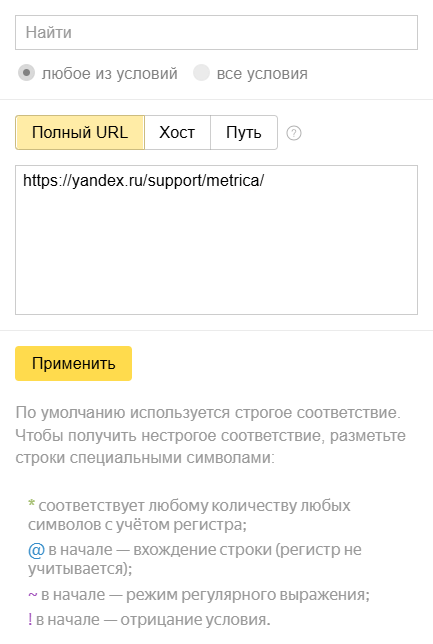Click the "любое из условий" label text

pos(110,74)
